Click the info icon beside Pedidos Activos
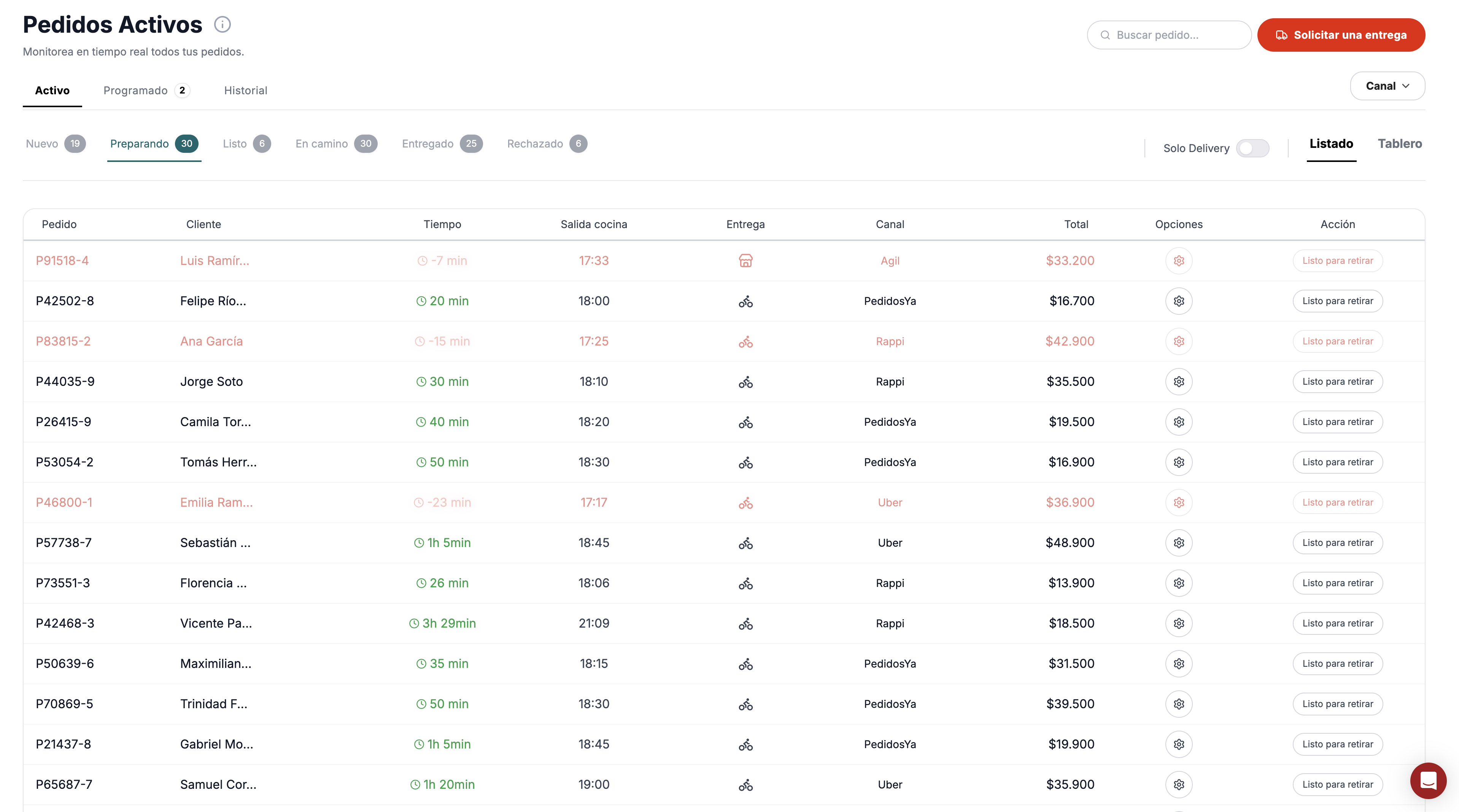The height and width of the screenshot is (812, 1459). tap(222, 24)
